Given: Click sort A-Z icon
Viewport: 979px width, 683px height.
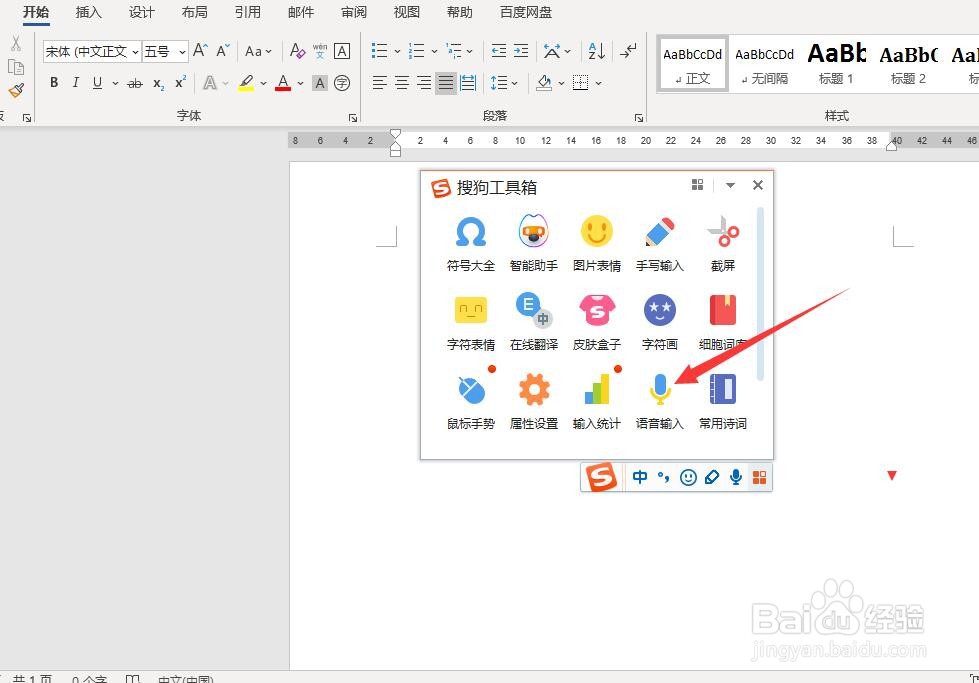Looking at the screenshot, I should tap(596, 51).
